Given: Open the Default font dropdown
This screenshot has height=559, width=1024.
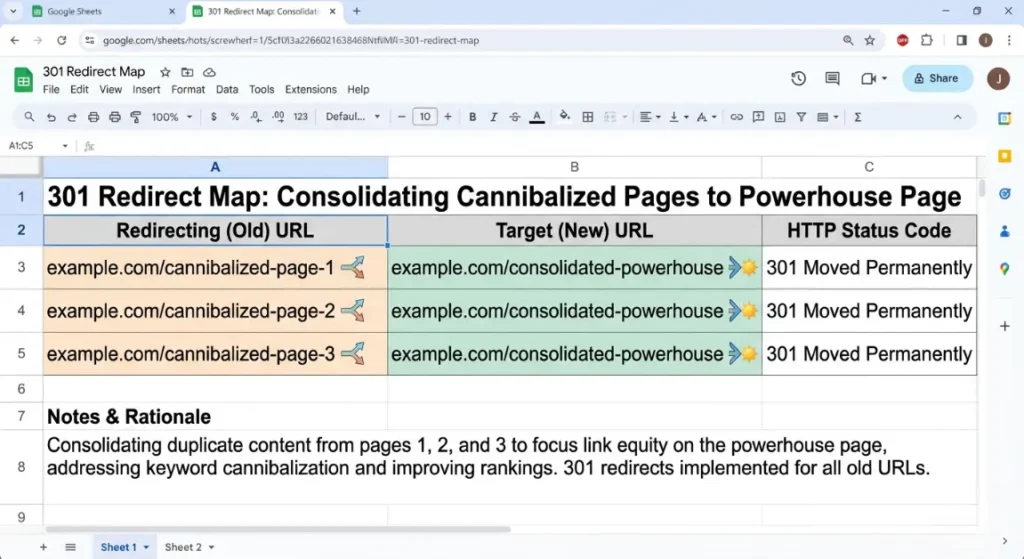Looking at the screenshot, I should (353, 117).
